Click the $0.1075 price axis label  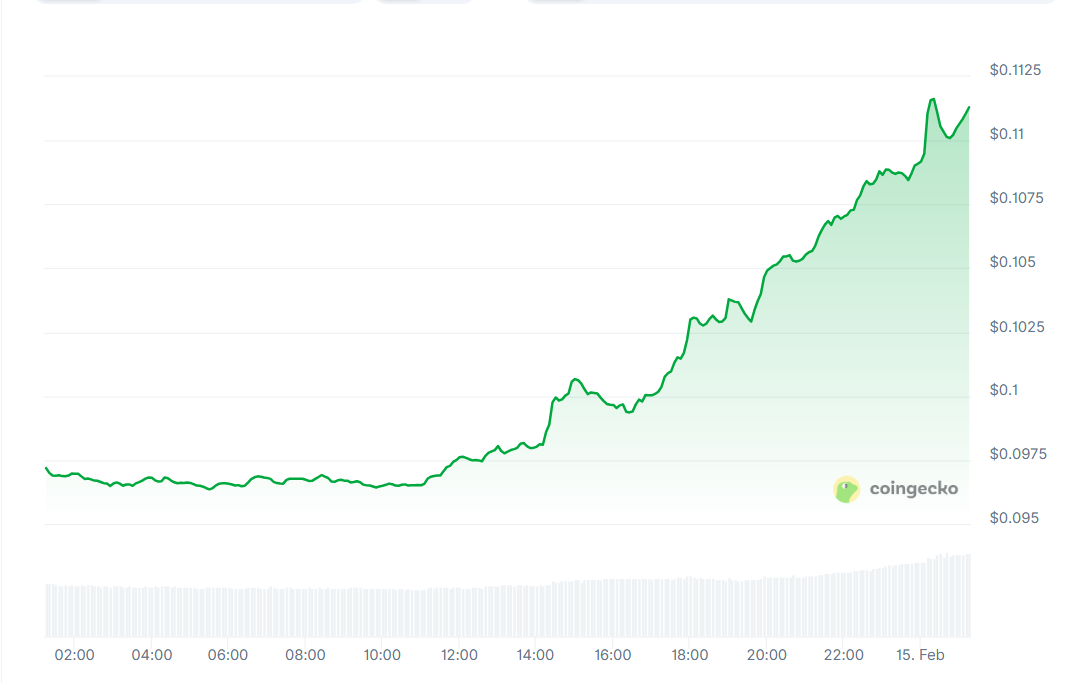[1015, 198]
